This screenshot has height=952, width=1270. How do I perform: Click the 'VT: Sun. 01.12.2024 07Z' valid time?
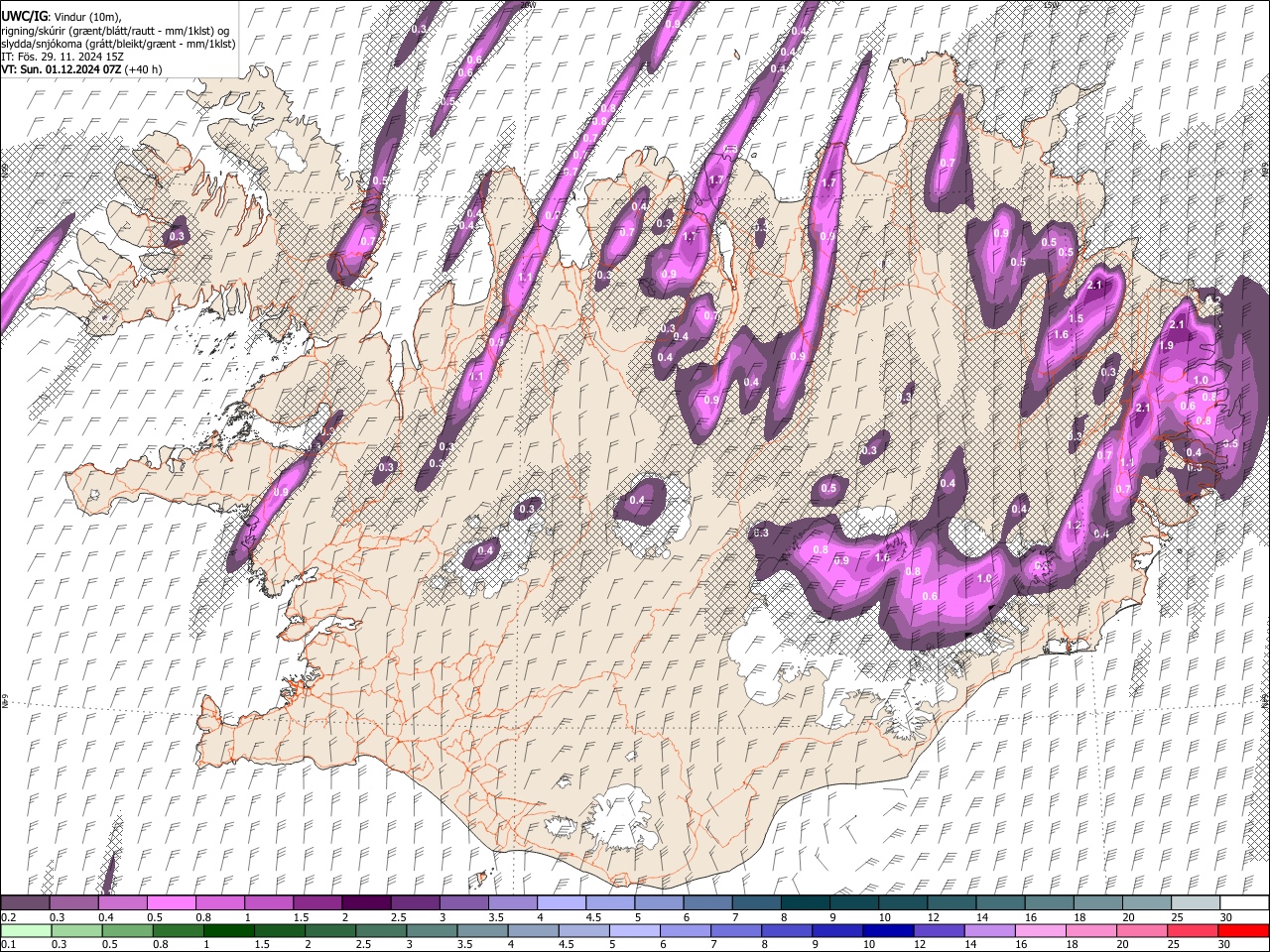[61, 69]
